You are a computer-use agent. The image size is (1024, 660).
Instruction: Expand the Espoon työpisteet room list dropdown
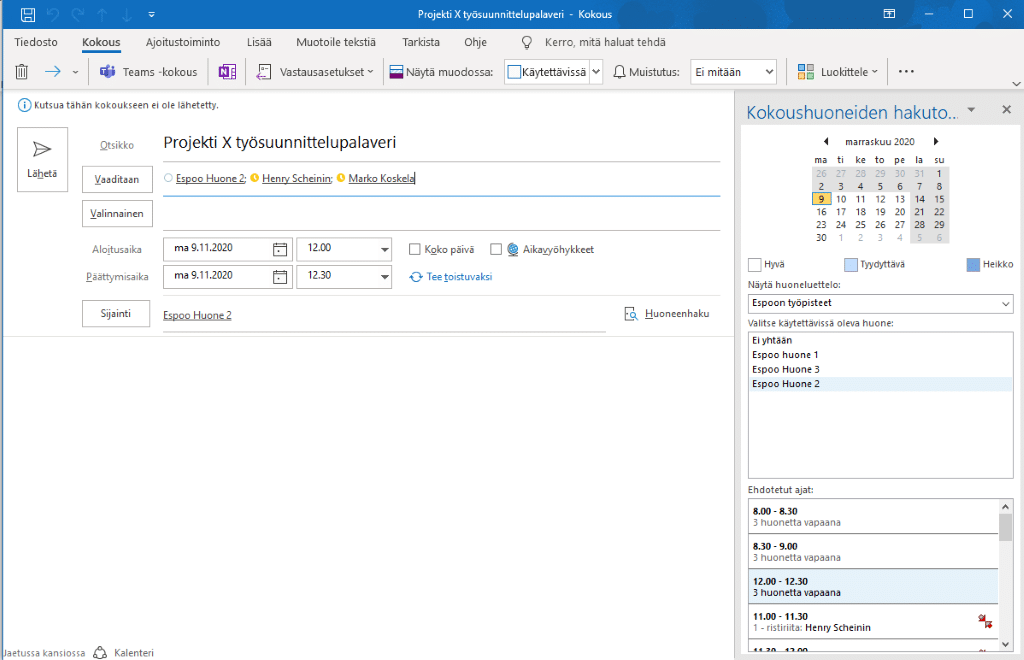coord(1005,303)
